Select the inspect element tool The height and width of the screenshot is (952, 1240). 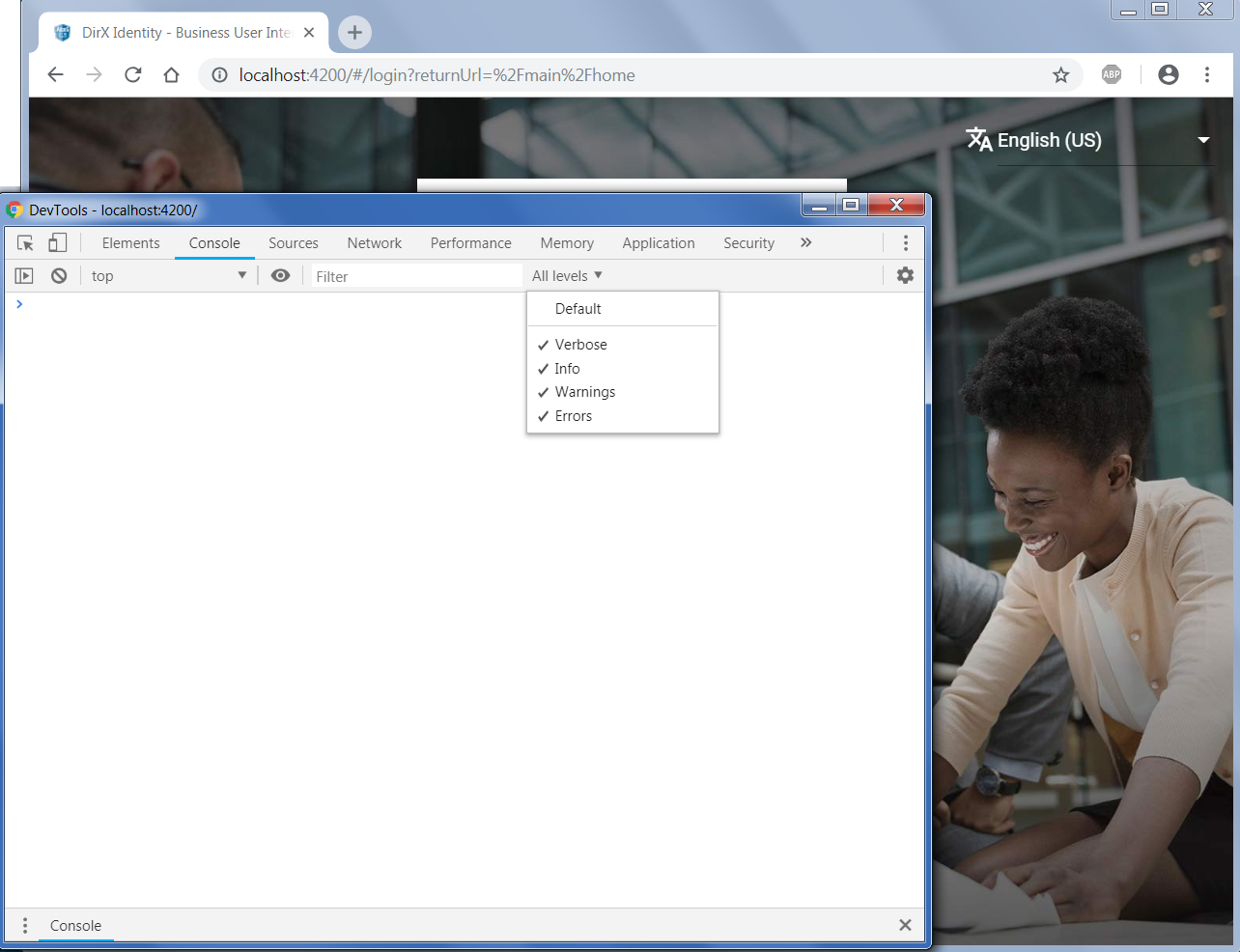(x=24, y=242)
